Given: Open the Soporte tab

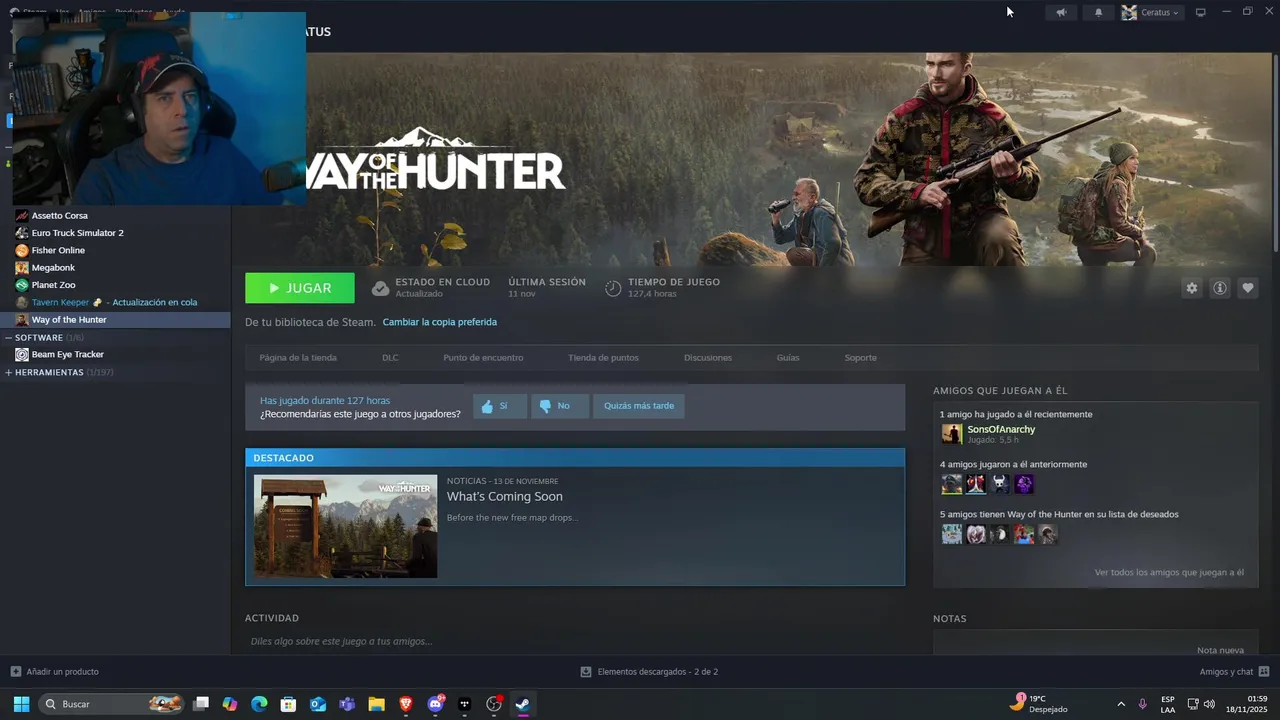Looking at the screenshot, I should (861, 358).
